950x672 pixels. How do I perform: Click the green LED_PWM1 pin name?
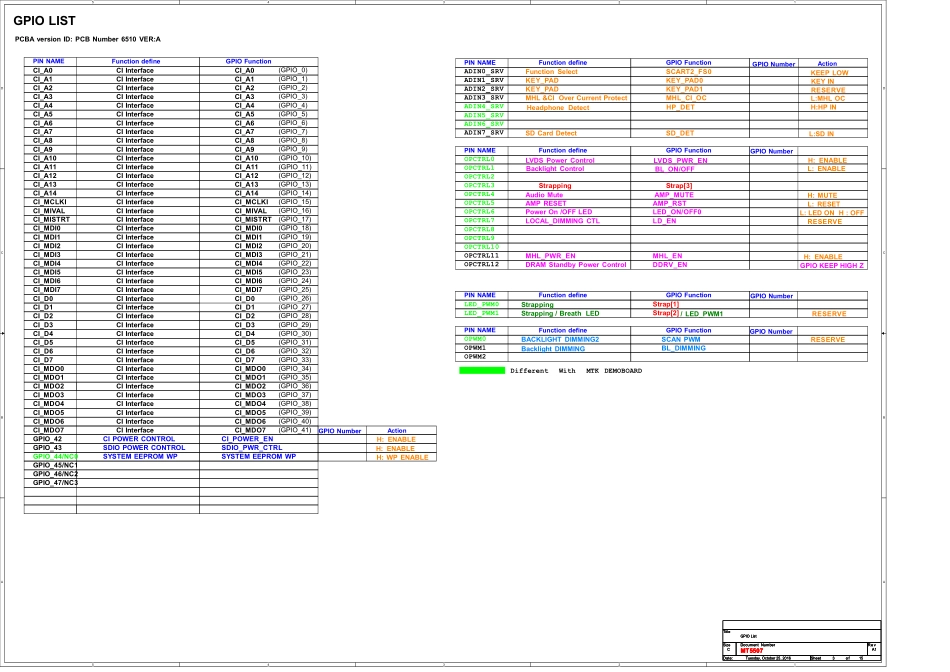pos(481,313)
